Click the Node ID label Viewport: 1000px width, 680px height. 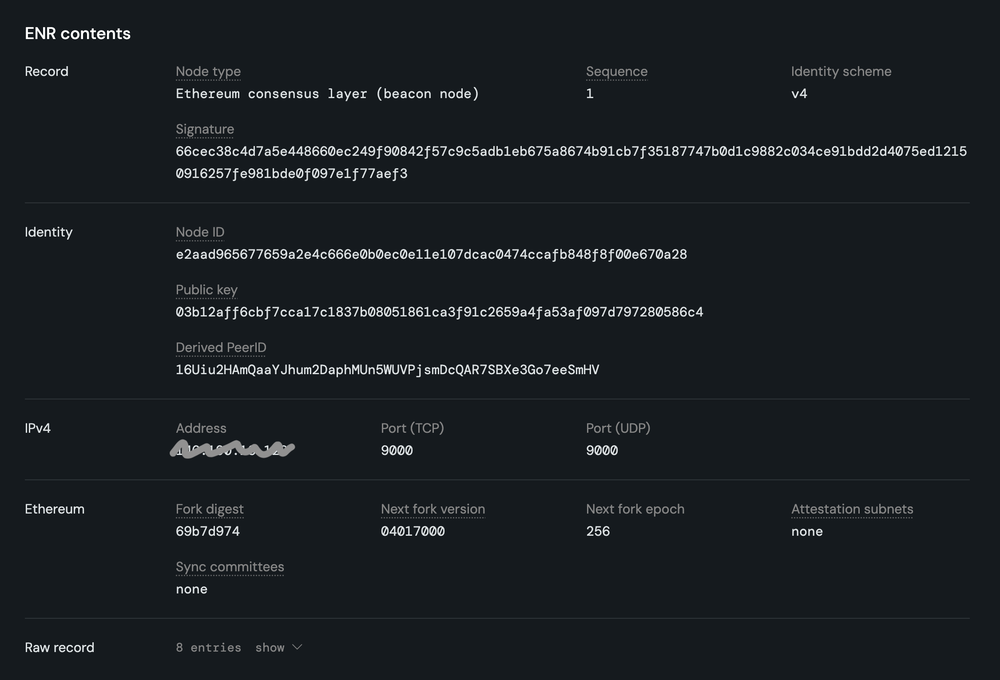click(200, 232)
